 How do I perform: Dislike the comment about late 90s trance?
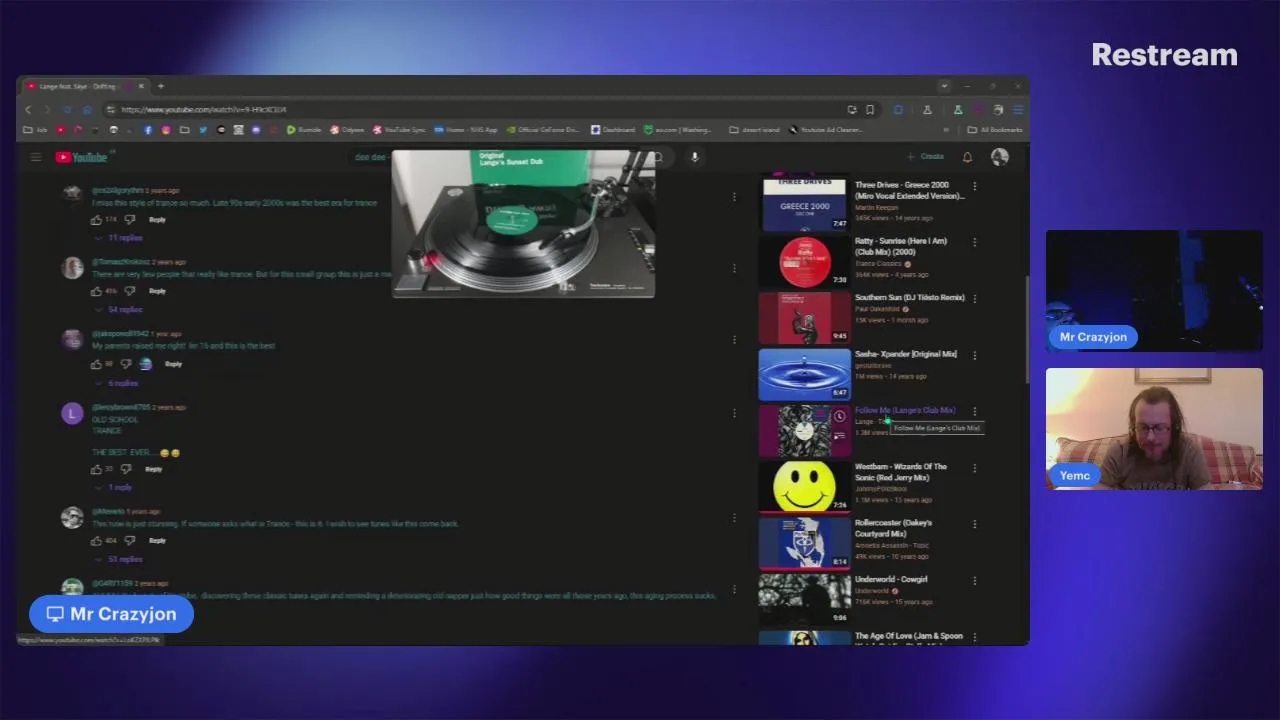click(130, 220)
